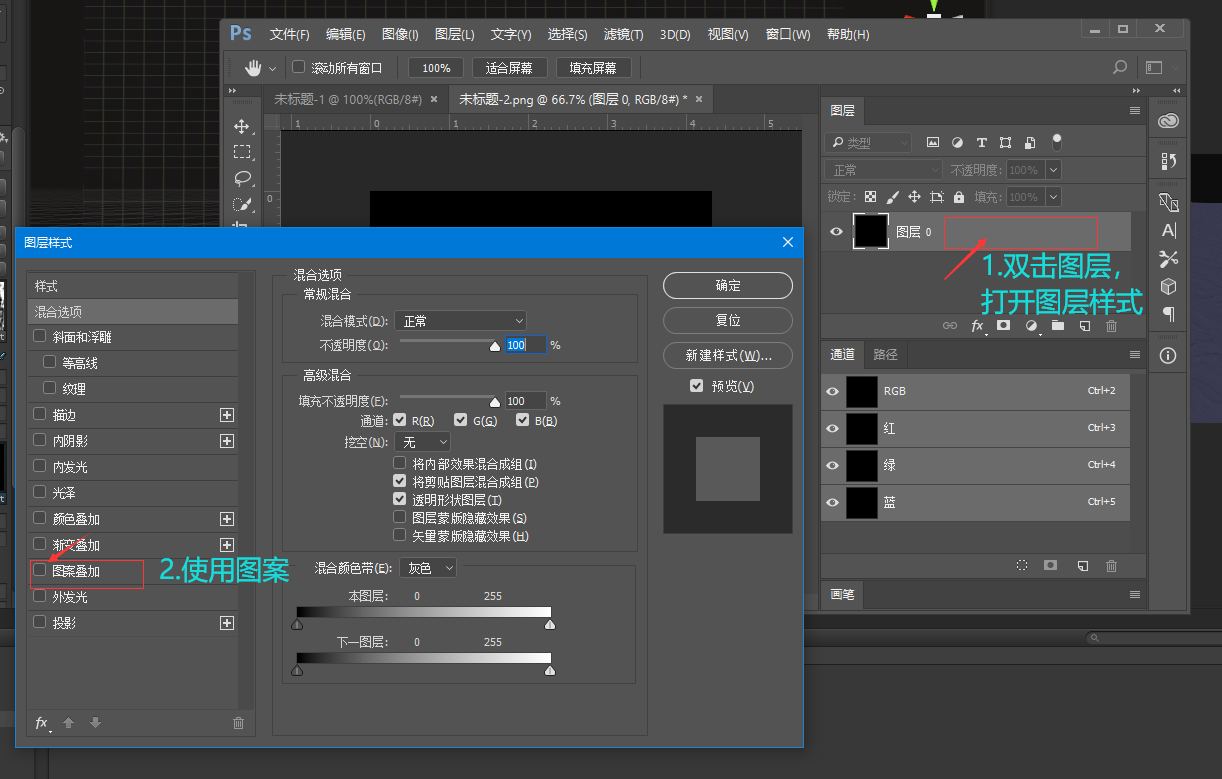Check 滚动所有窗口 in options bar
This screenshot has width=1222, height=779.
point(298,68)
